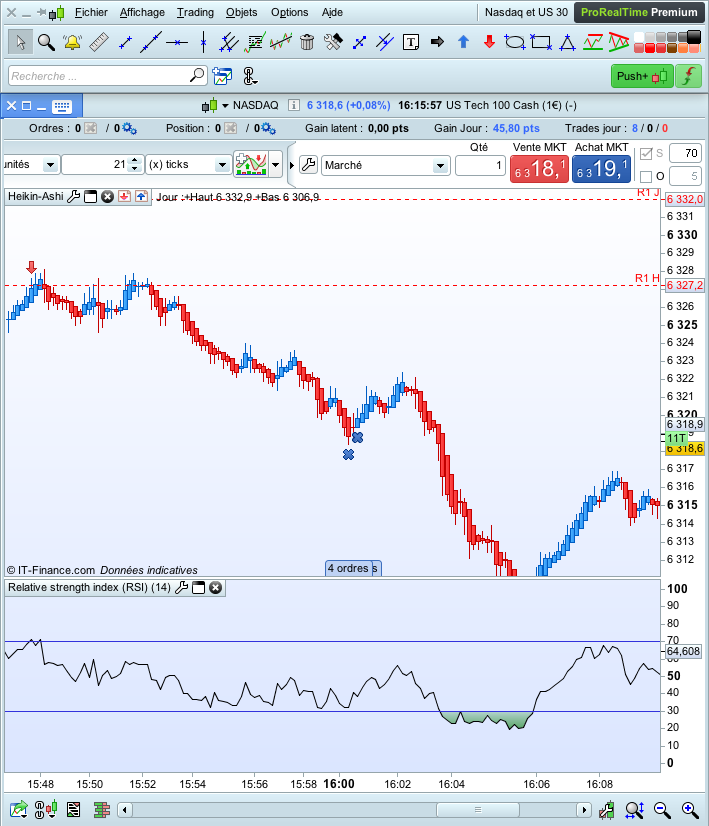Open the Objets menu
The height and width of the screenshot is (826, 709).
(x=242, y=12)
